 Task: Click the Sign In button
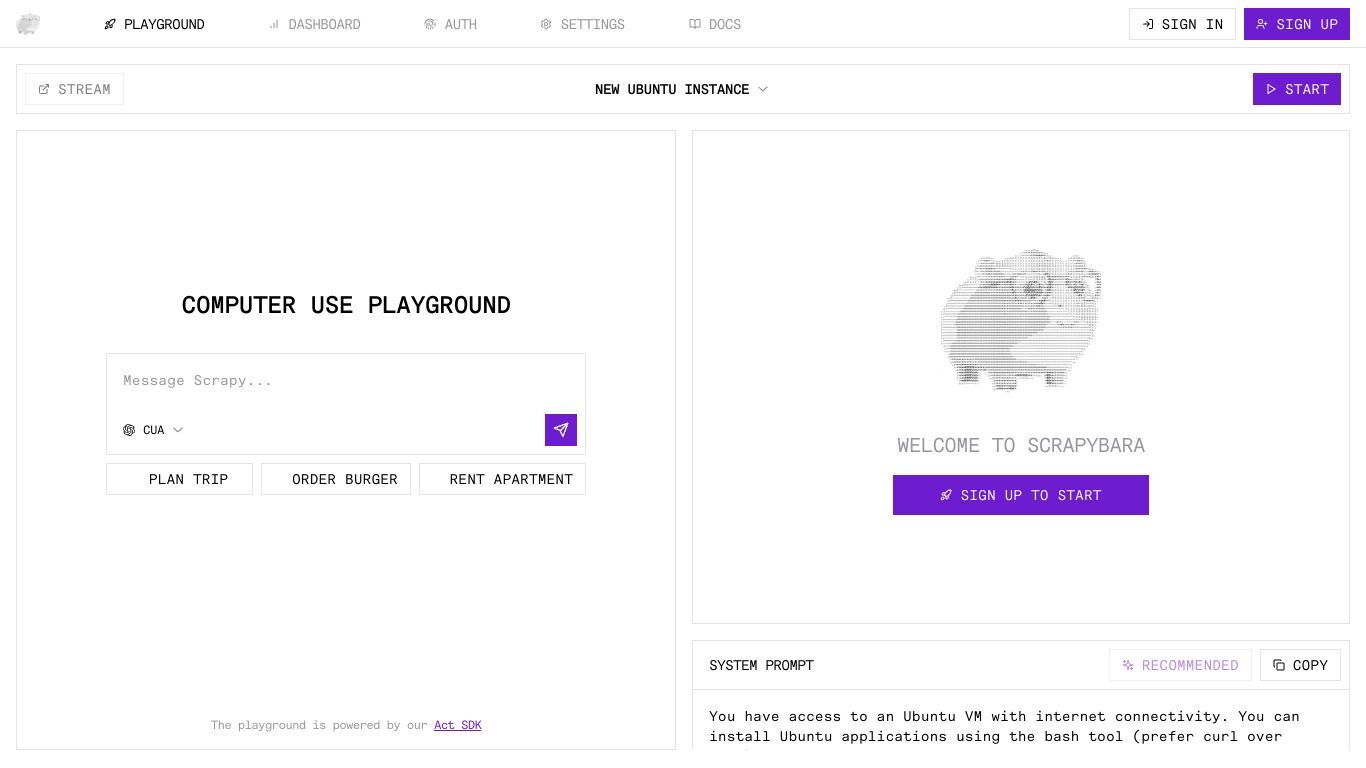tap(1182, 24)
